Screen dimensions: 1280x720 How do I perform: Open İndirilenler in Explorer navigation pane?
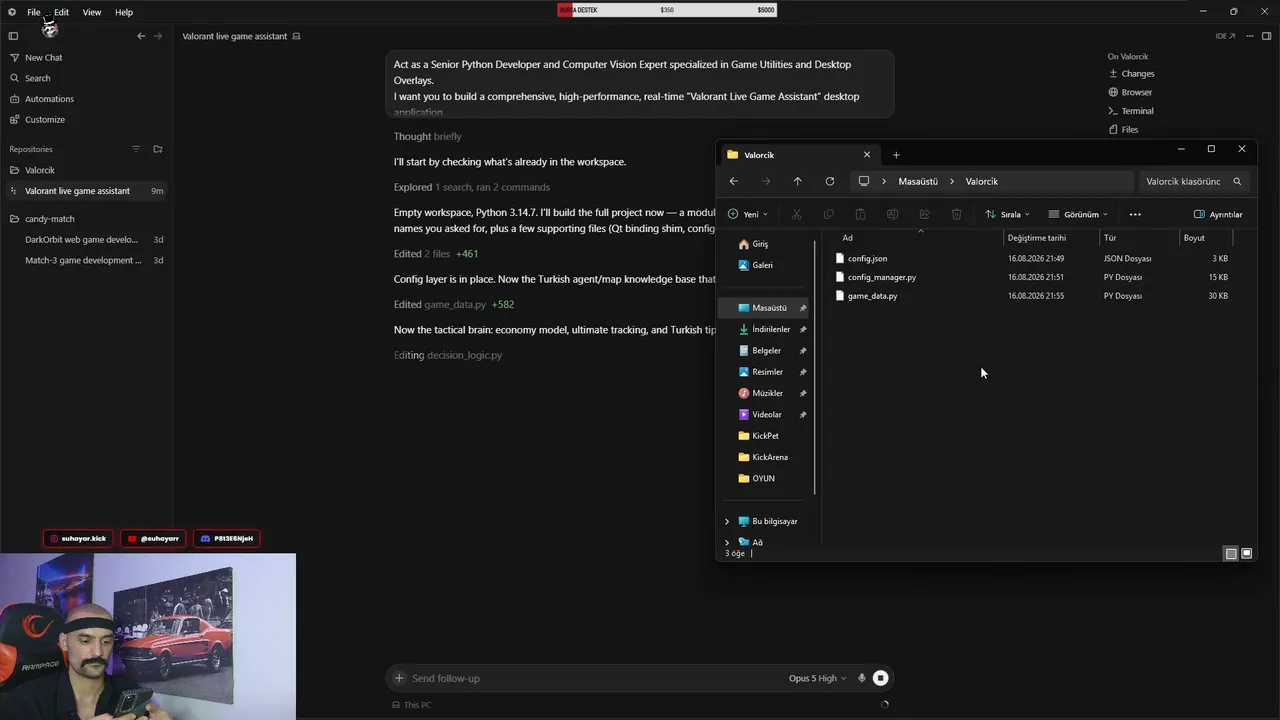pos(771,329)
